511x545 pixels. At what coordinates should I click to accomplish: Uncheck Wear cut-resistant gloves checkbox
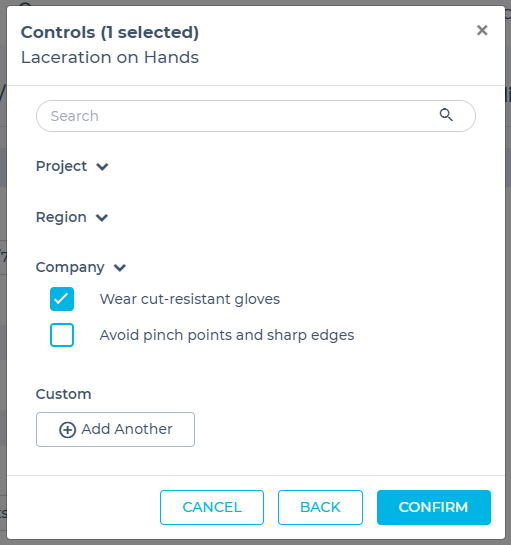tap(62, 299)
